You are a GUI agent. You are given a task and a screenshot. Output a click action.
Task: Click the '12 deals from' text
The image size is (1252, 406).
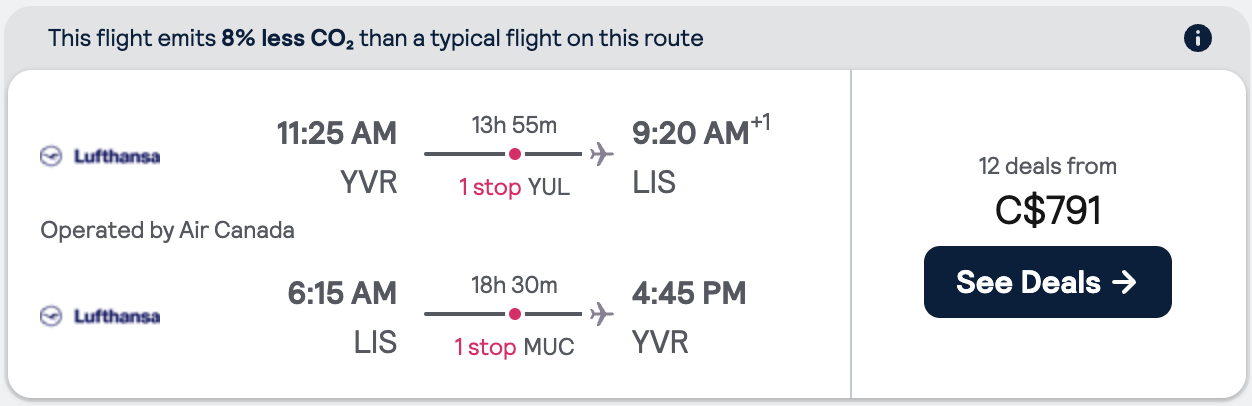point(1048,166)
